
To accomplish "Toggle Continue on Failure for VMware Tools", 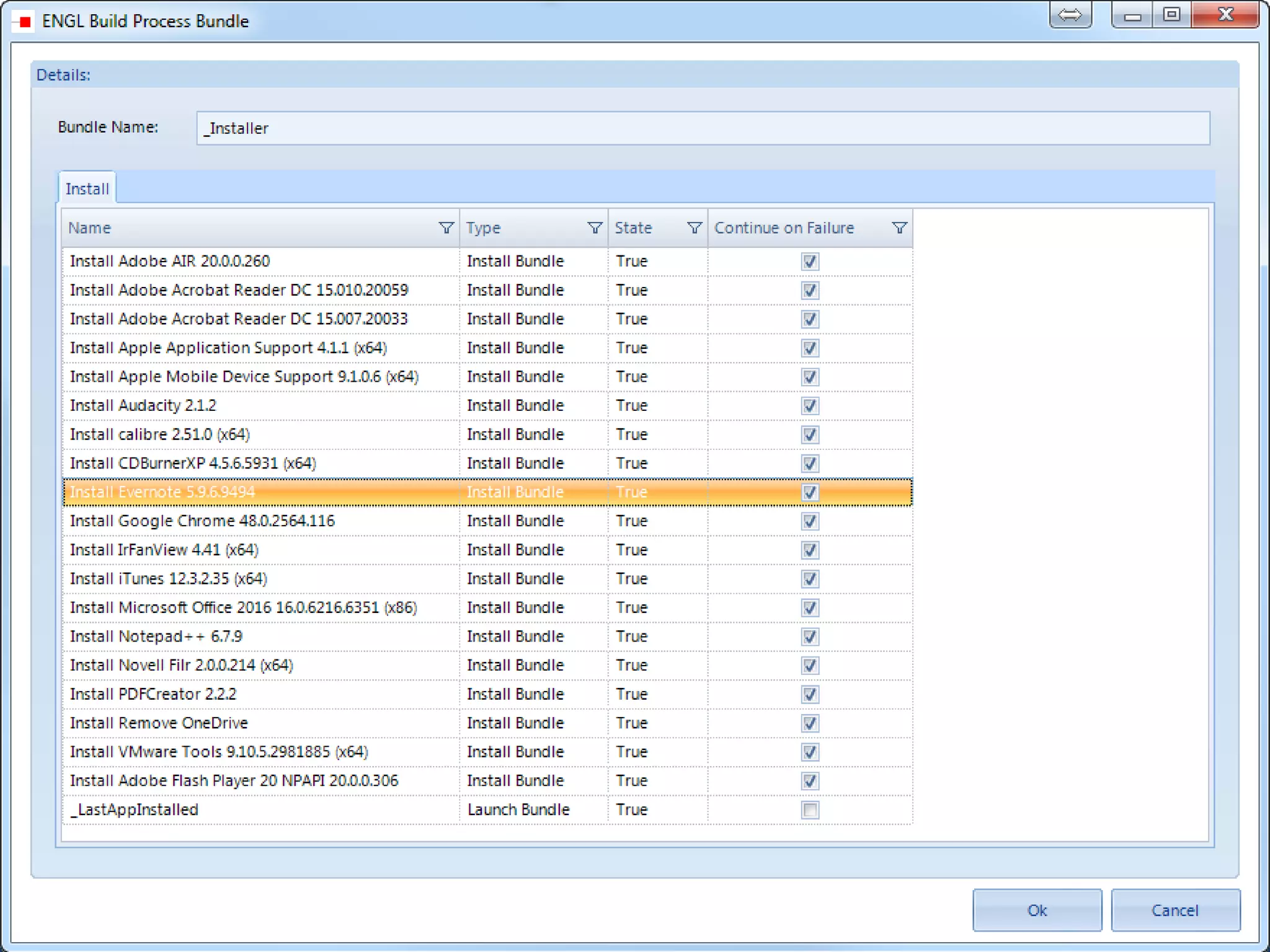I will coord(810,752).
